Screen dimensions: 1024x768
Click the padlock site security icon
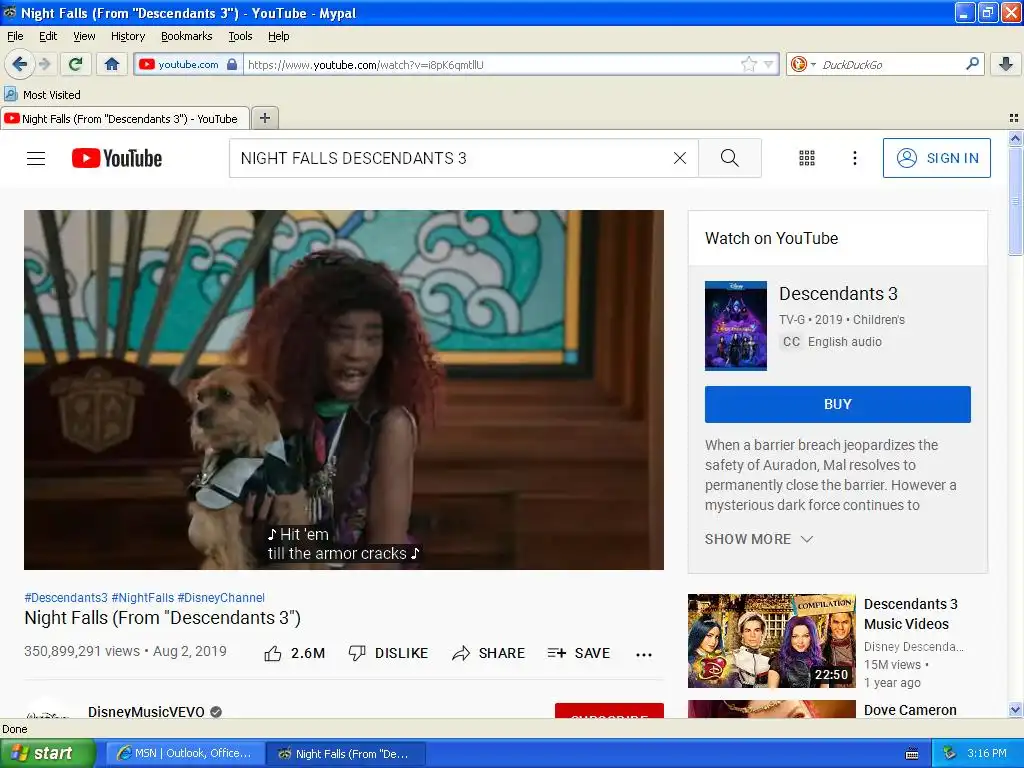(232, 64)
